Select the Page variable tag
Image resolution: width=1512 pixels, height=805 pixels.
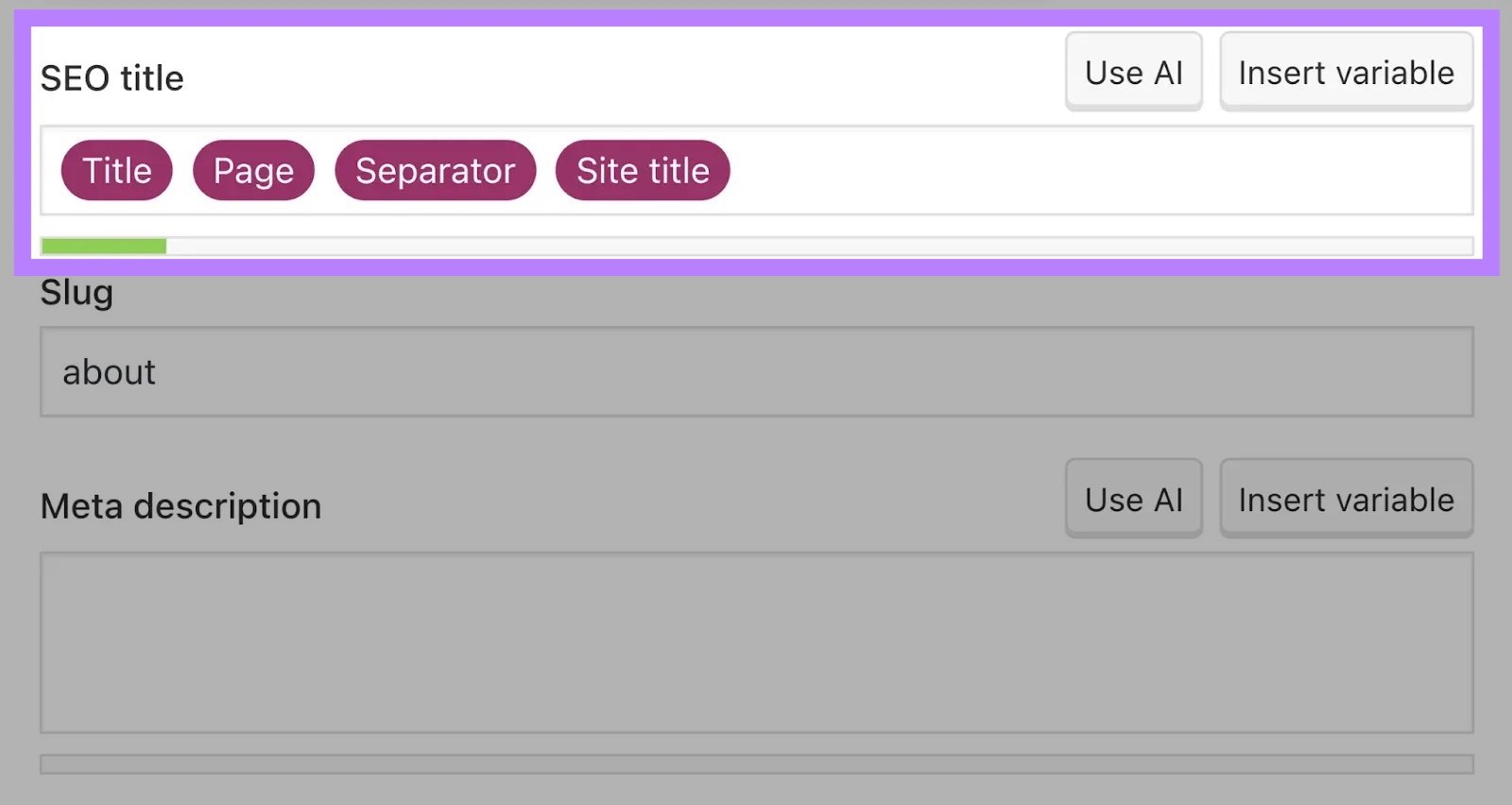pyautogui.click(x=253, y=171)
